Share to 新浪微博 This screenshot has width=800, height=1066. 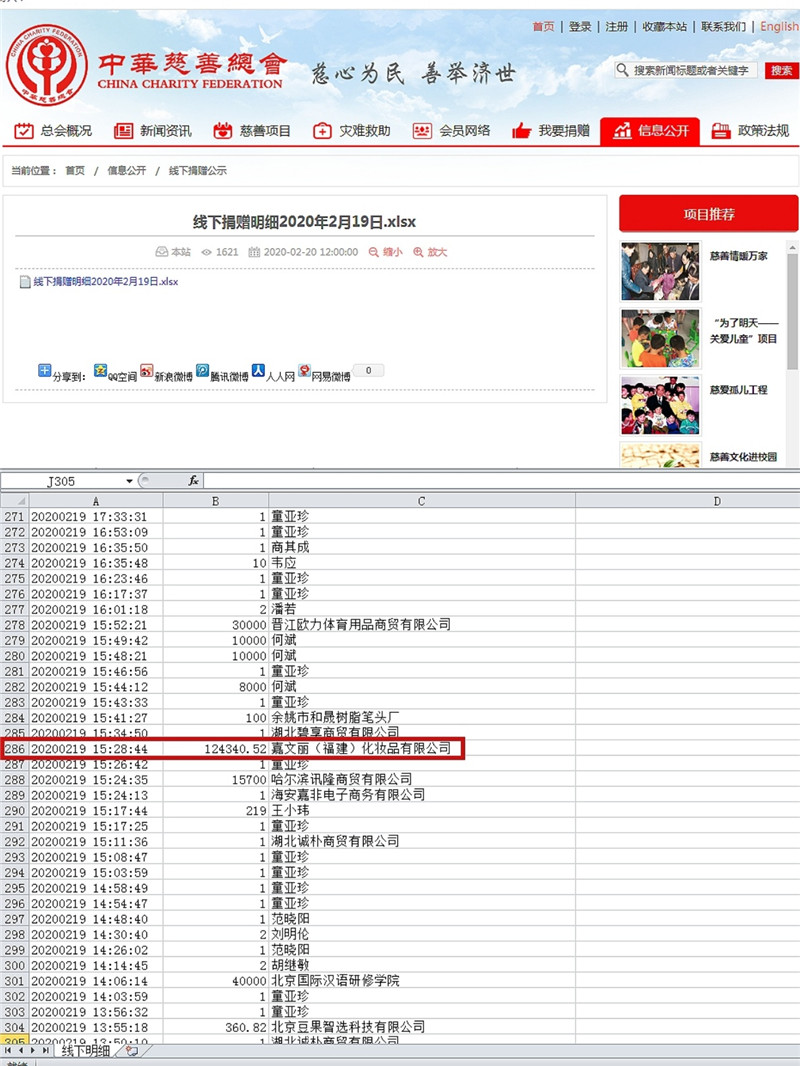point(166,373)
